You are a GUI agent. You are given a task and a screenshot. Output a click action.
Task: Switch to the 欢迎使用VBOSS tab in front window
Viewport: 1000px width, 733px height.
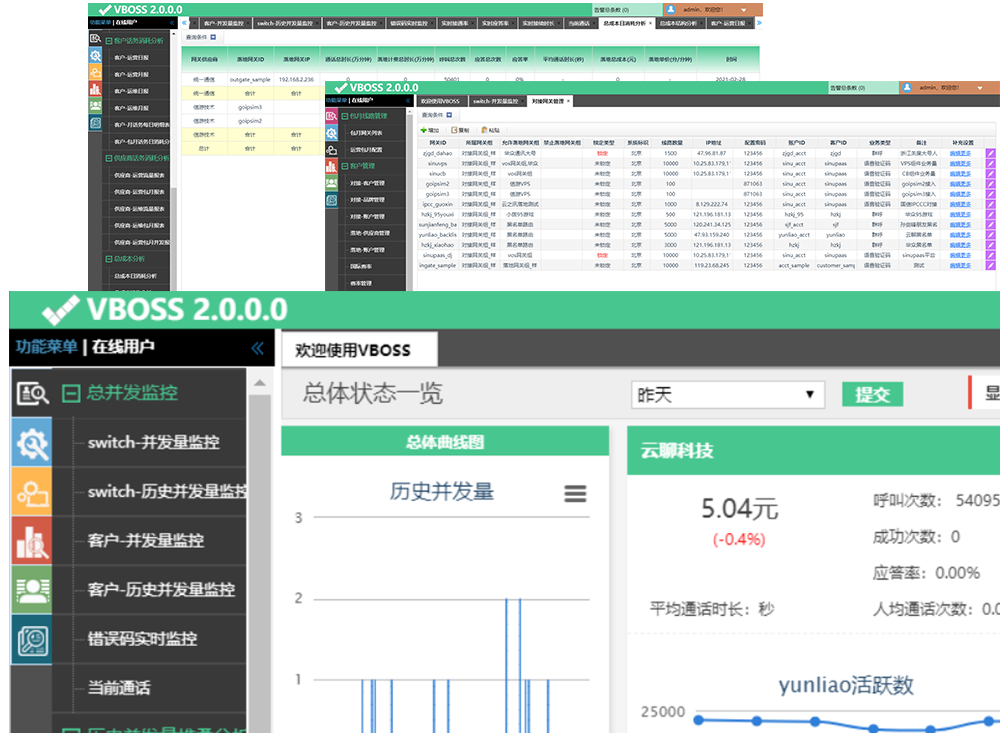tap(360, 350)
